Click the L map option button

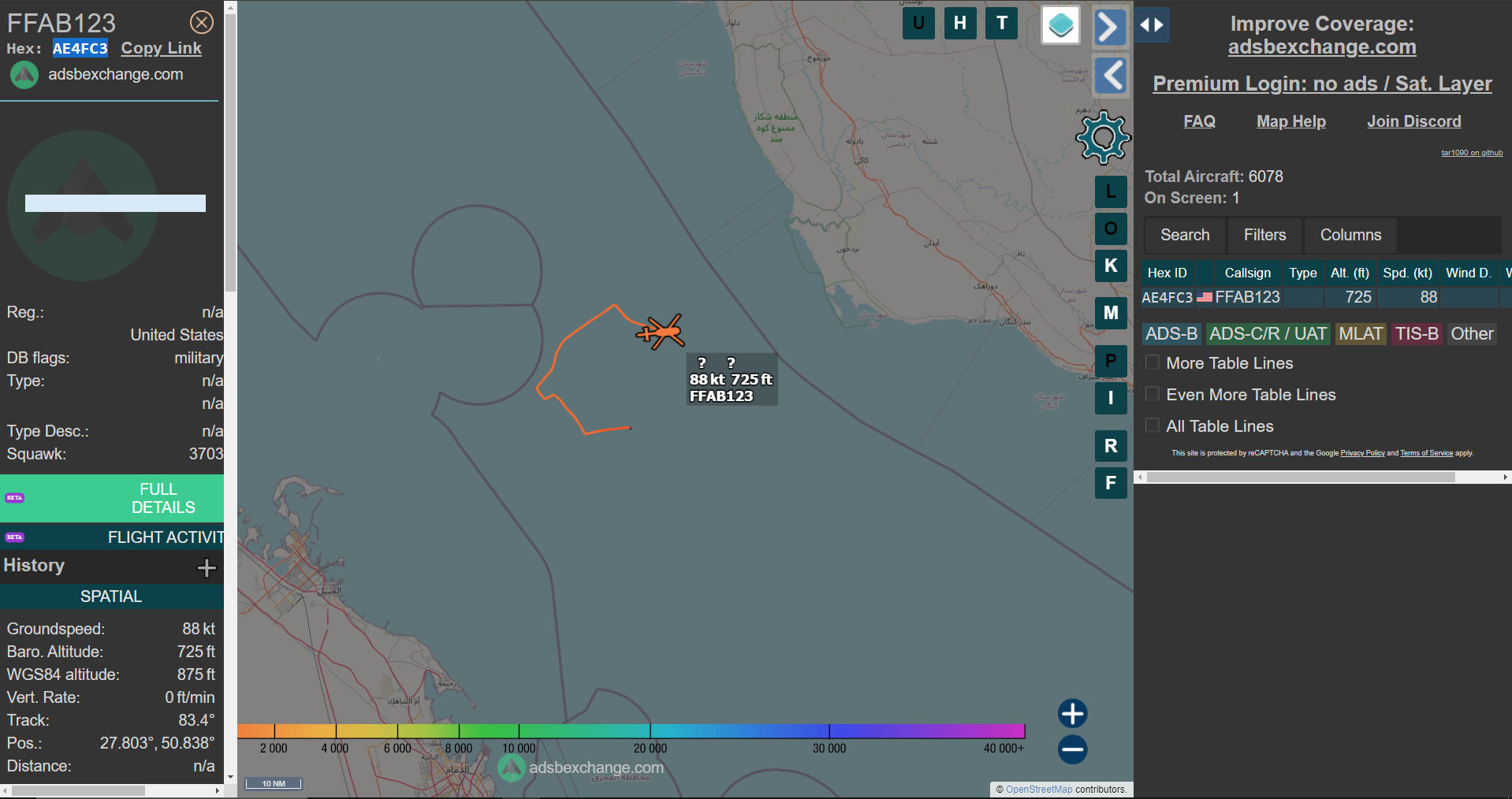click(1111, 191)
